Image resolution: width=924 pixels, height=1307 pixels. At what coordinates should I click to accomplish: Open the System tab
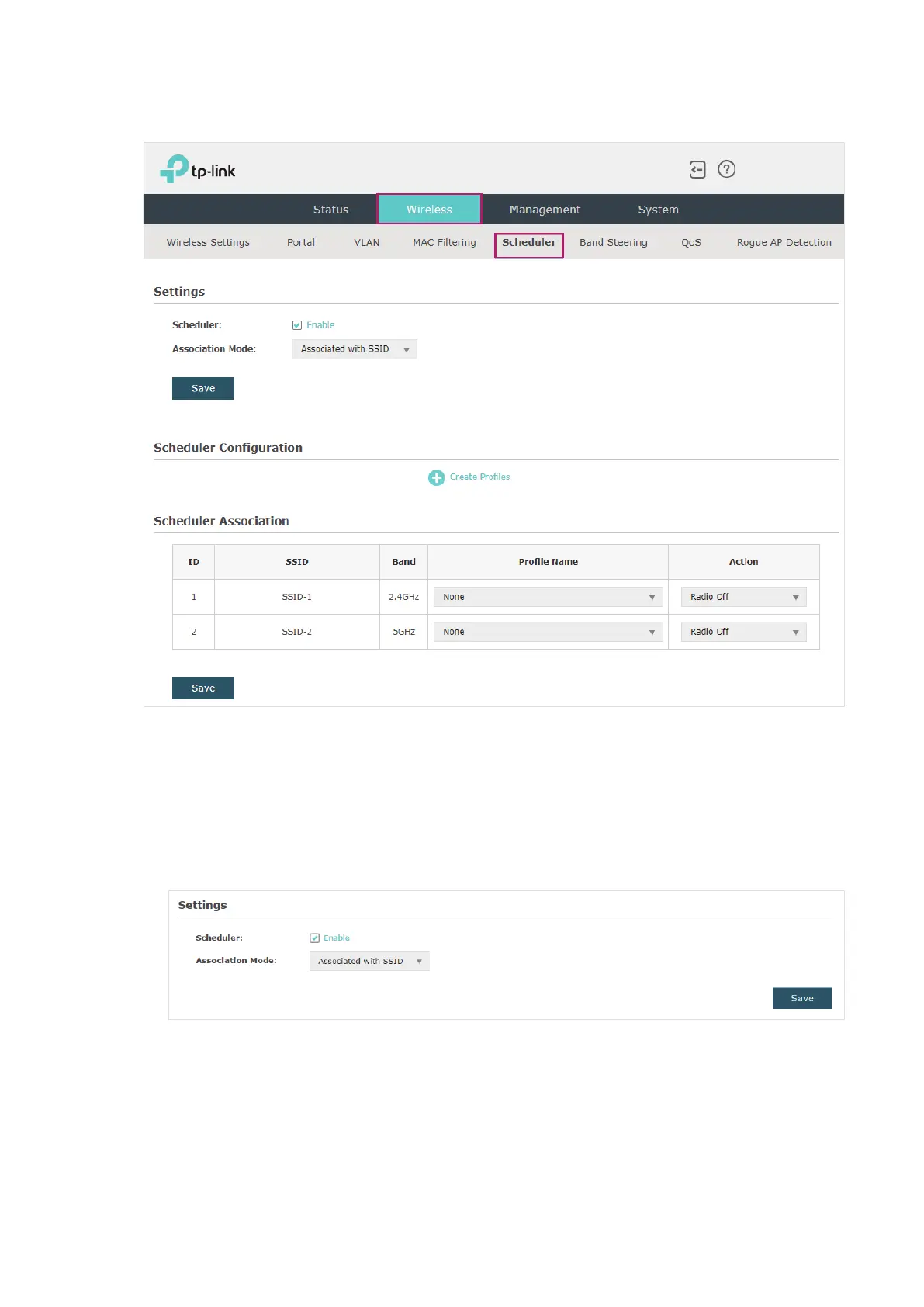click(x=659, y=210)
